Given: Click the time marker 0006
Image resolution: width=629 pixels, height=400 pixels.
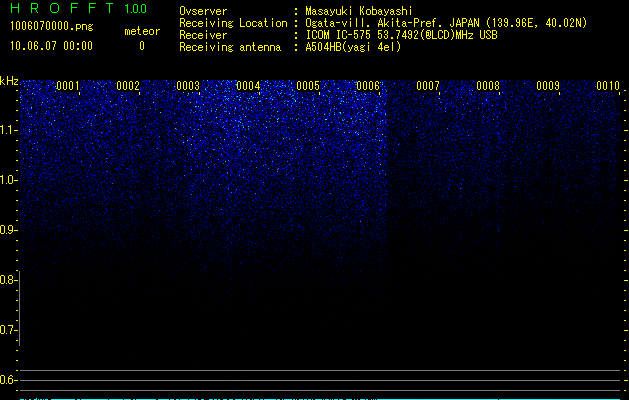Looking at the screenshot, I should point(368,86).
